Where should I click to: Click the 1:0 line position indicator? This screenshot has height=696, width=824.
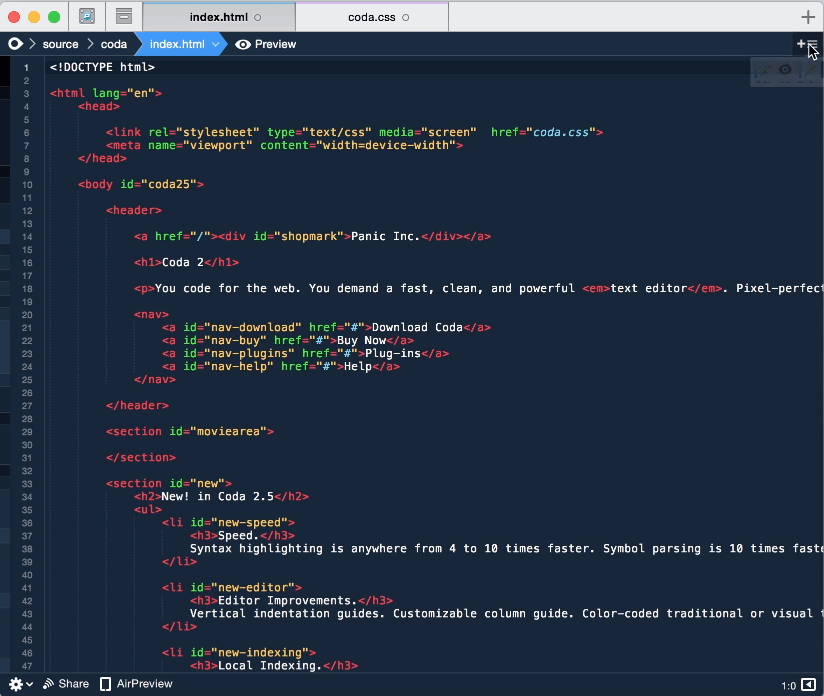(x=786, y=684)
